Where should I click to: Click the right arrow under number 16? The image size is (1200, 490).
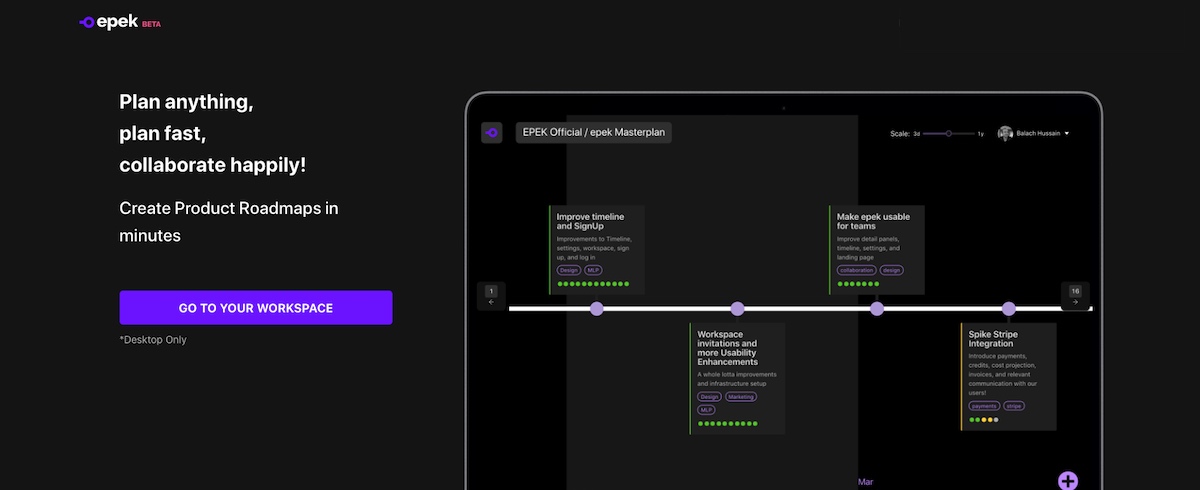1075,301
